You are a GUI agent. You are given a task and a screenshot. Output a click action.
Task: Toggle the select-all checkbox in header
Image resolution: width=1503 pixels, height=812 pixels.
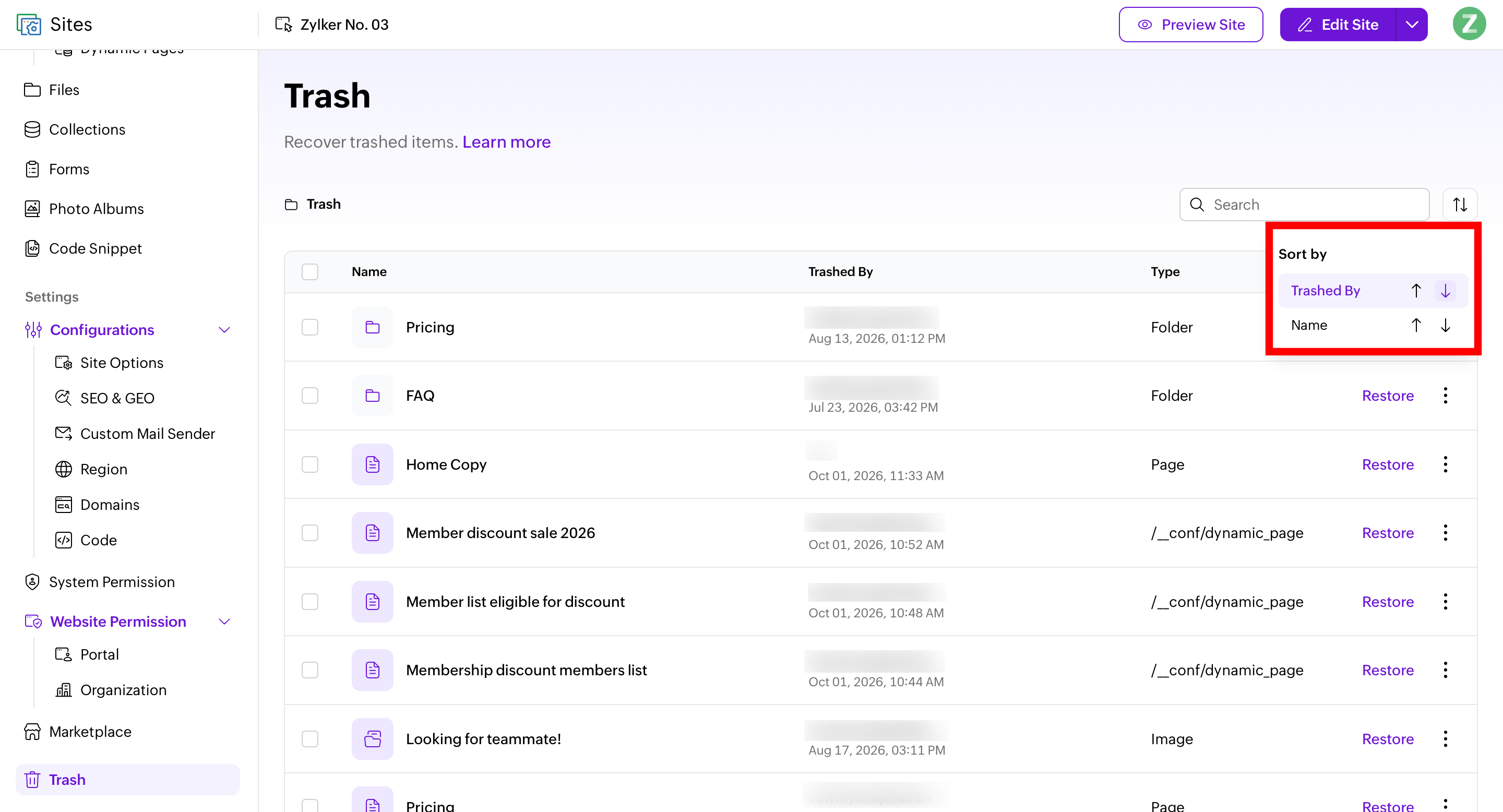[310, 272]
